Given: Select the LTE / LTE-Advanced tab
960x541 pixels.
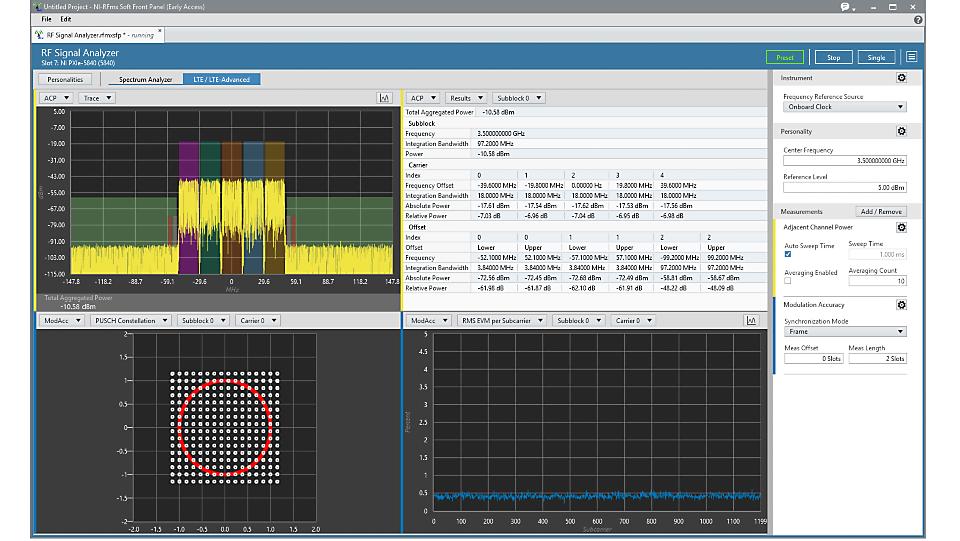Looking at the screenshot, I should click(222, 79).
